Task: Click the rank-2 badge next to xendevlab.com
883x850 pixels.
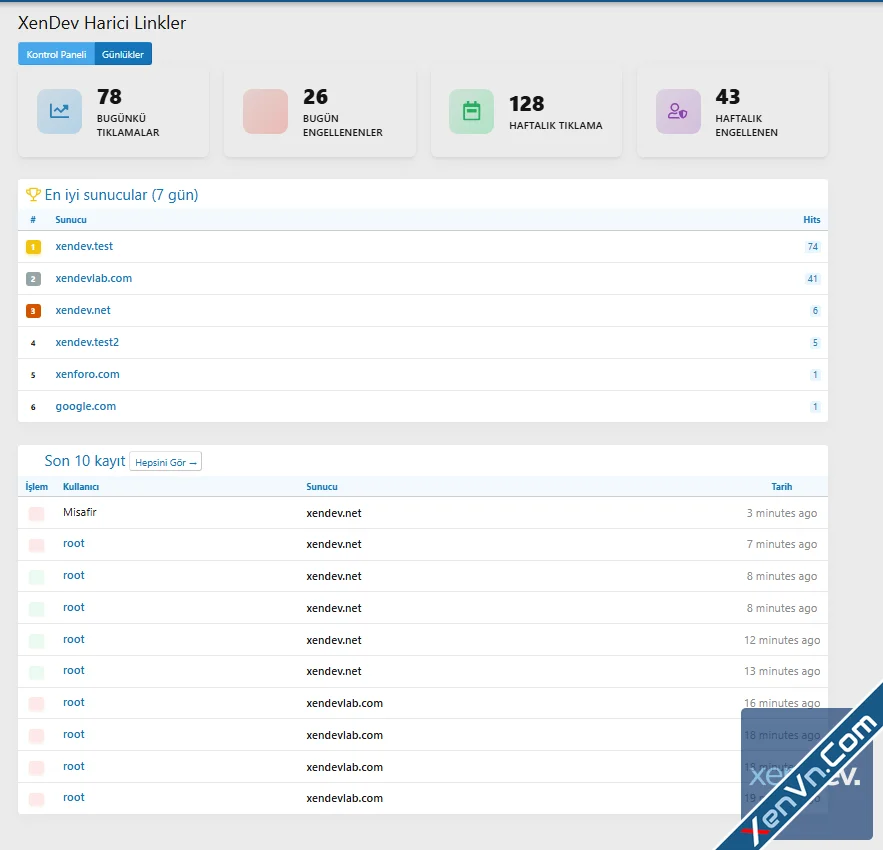Action: point(33,278)
